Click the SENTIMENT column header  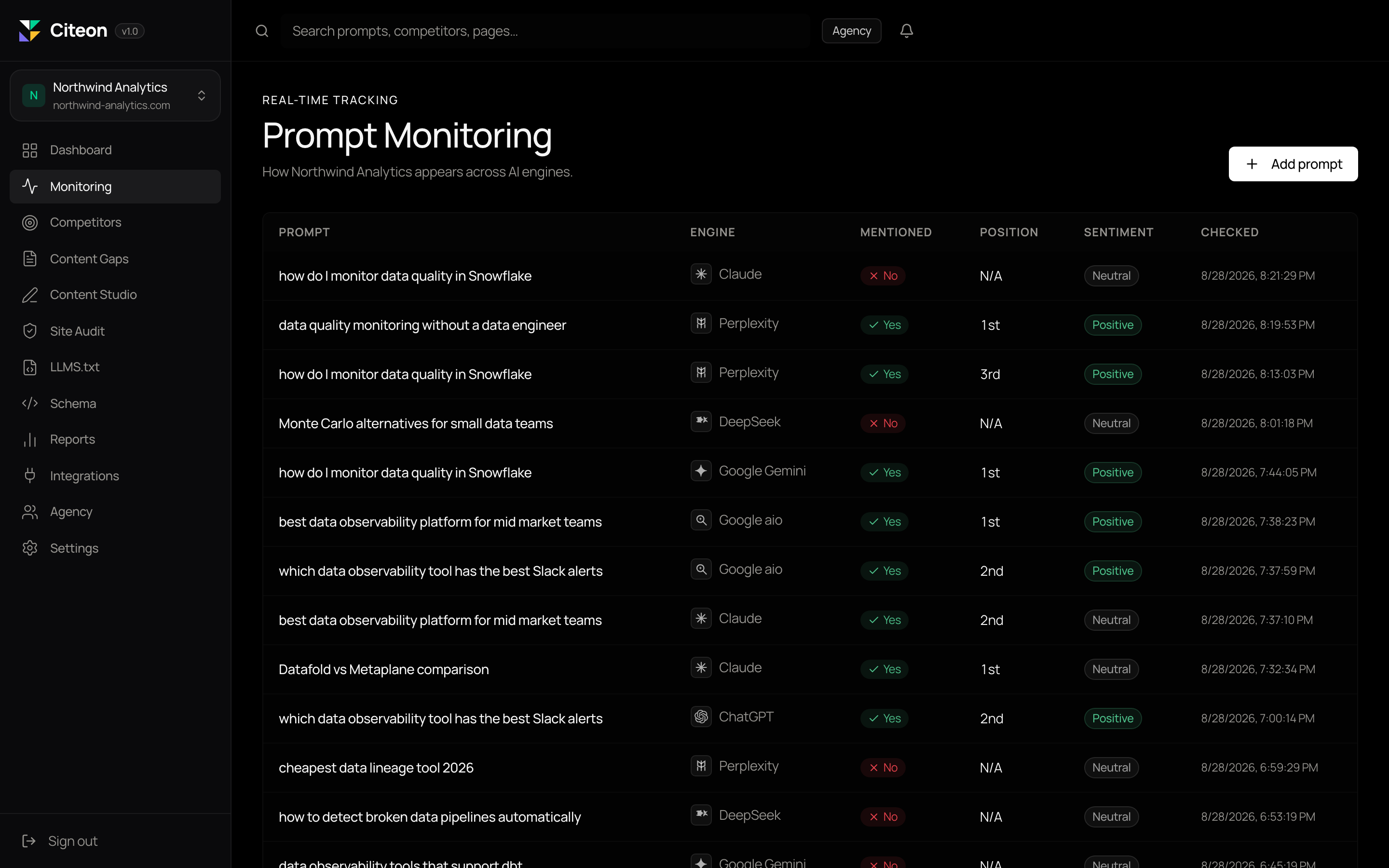click(1118, 232)
